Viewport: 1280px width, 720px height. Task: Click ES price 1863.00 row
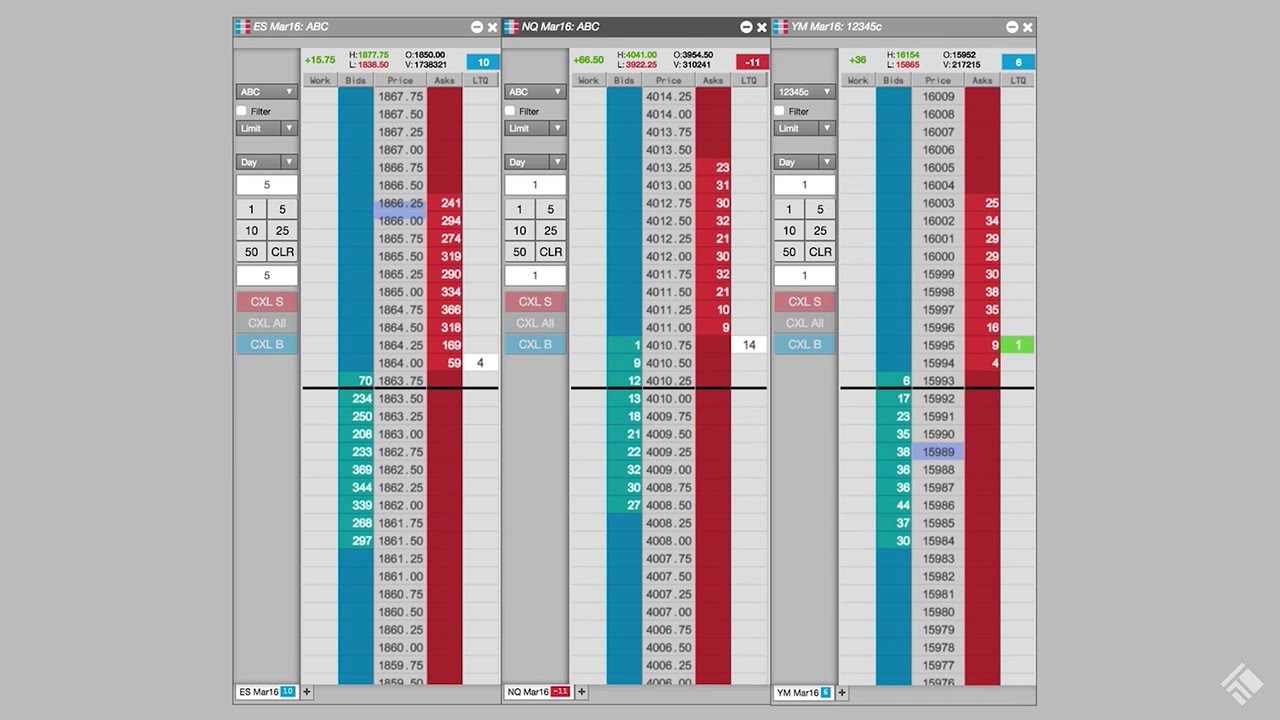point(400,434)
